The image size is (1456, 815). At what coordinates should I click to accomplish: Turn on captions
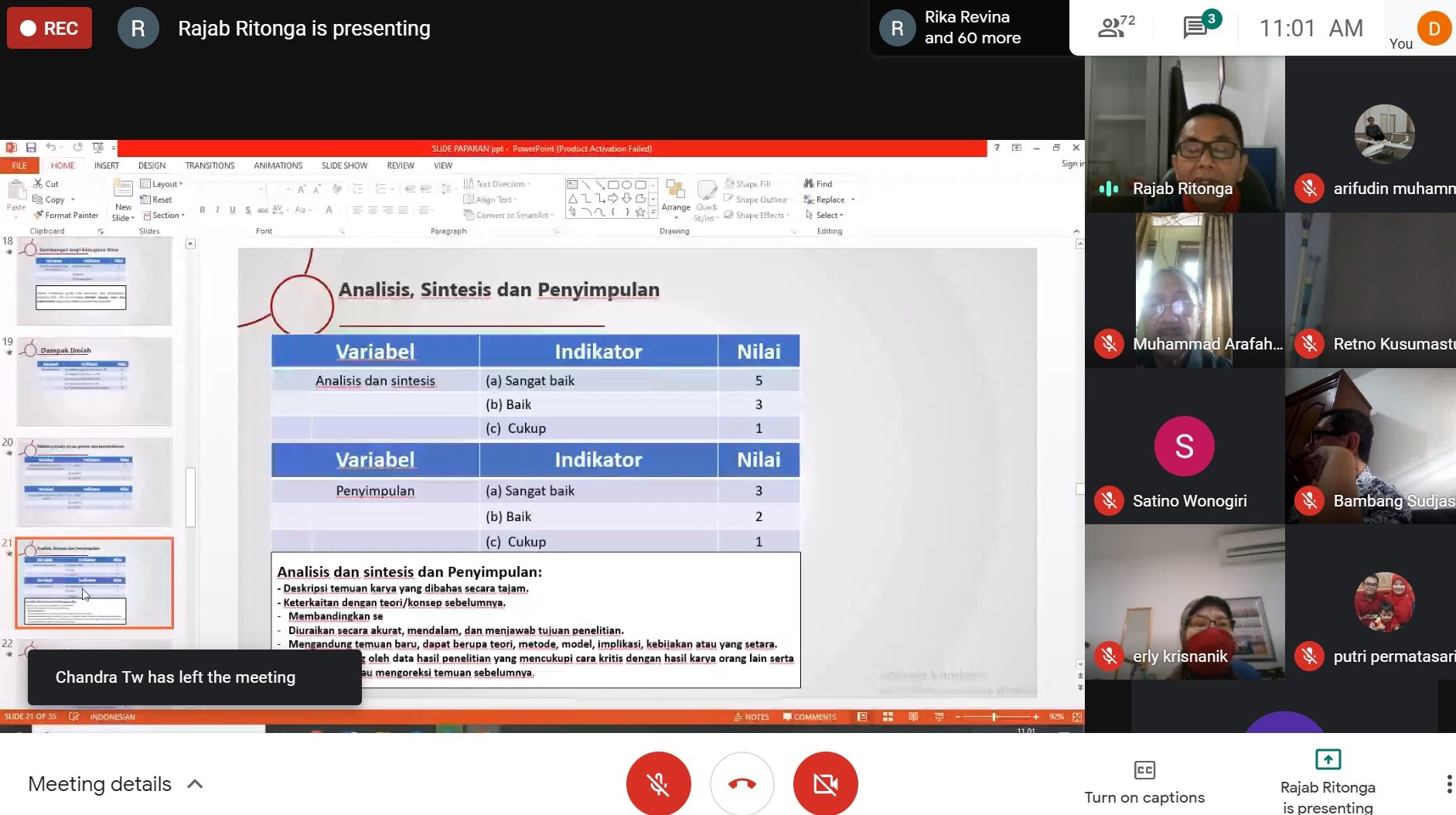pyautogui.click(x=1144, y=781)
